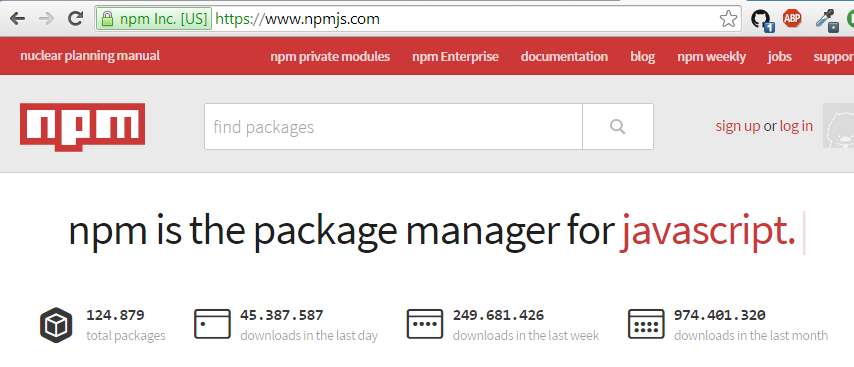
Task: Click the 45.387.587 downloads figure
Action: (x=282, y=315)
